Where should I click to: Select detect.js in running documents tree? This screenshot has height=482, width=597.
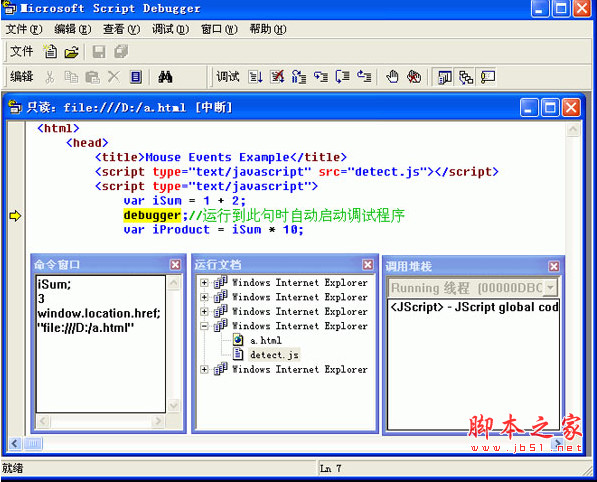[x=274, y=354]
